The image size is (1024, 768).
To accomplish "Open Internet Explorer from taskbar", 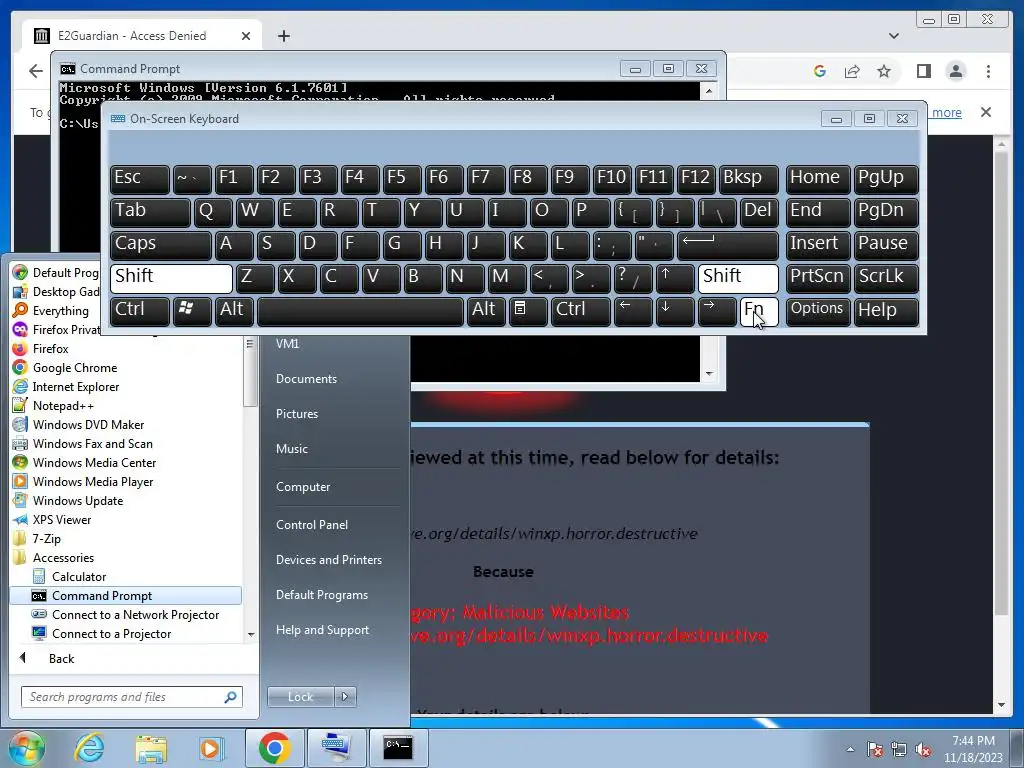I will 89,748.
